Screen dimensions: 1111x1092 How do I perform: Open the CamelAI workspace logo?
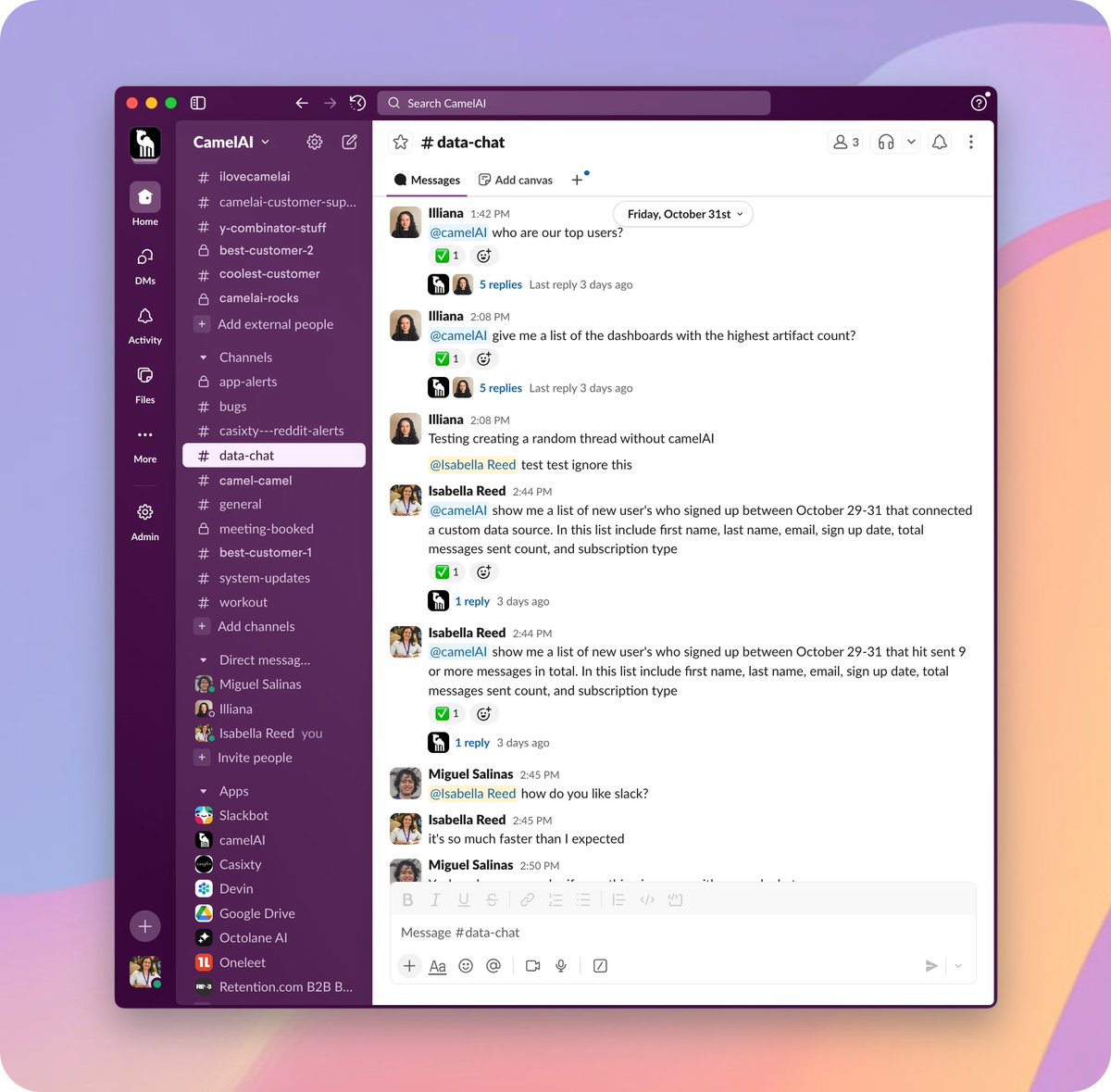coord(145,143)
